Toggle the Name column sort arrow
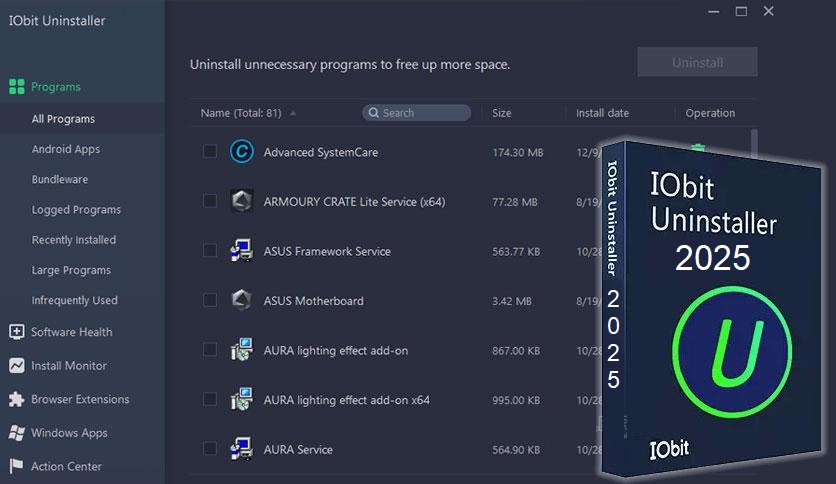 click(x=293, y=113)
